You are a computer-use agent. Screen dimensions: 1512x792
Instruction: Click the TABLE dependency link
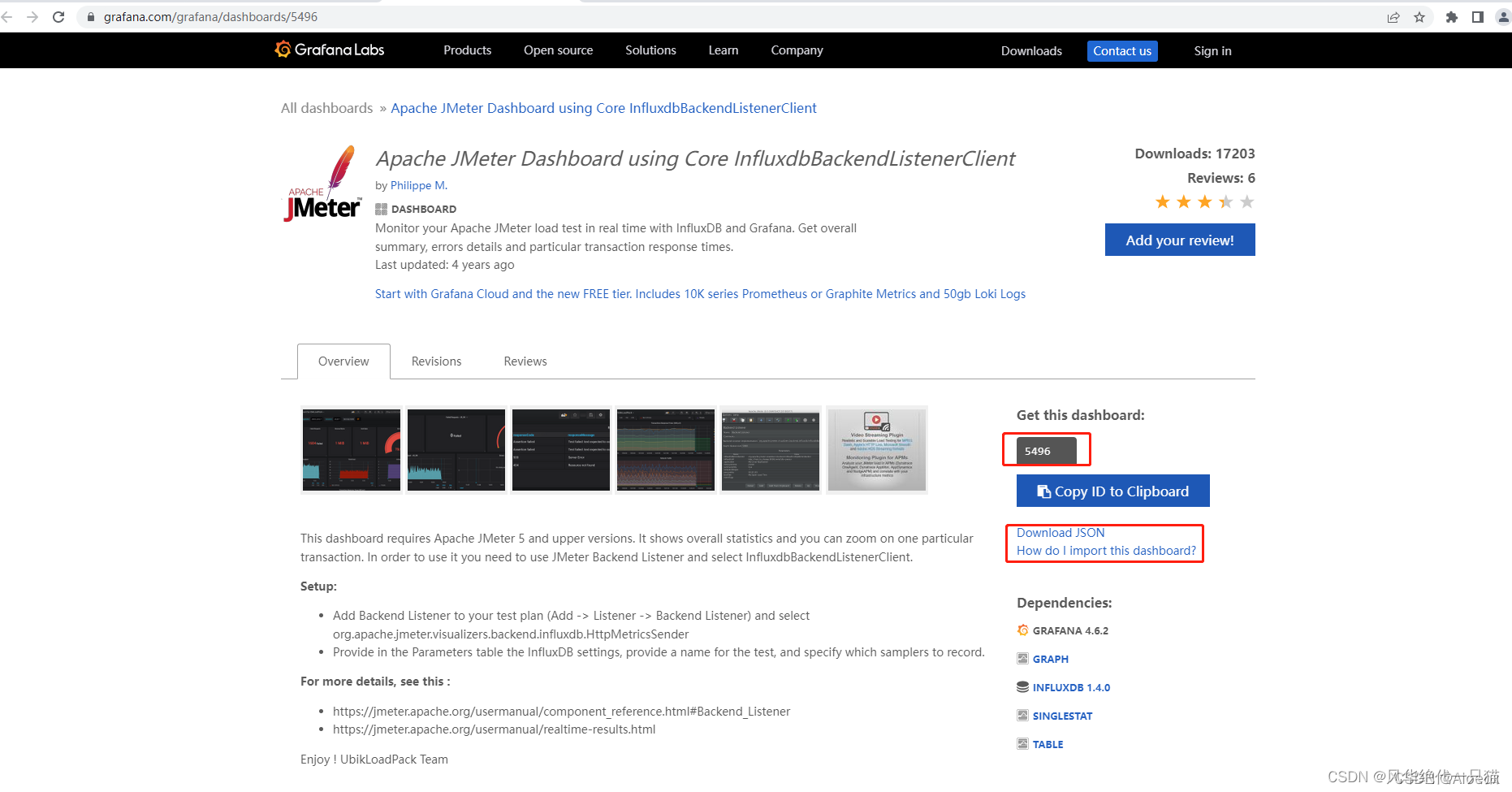(1048, 744)
